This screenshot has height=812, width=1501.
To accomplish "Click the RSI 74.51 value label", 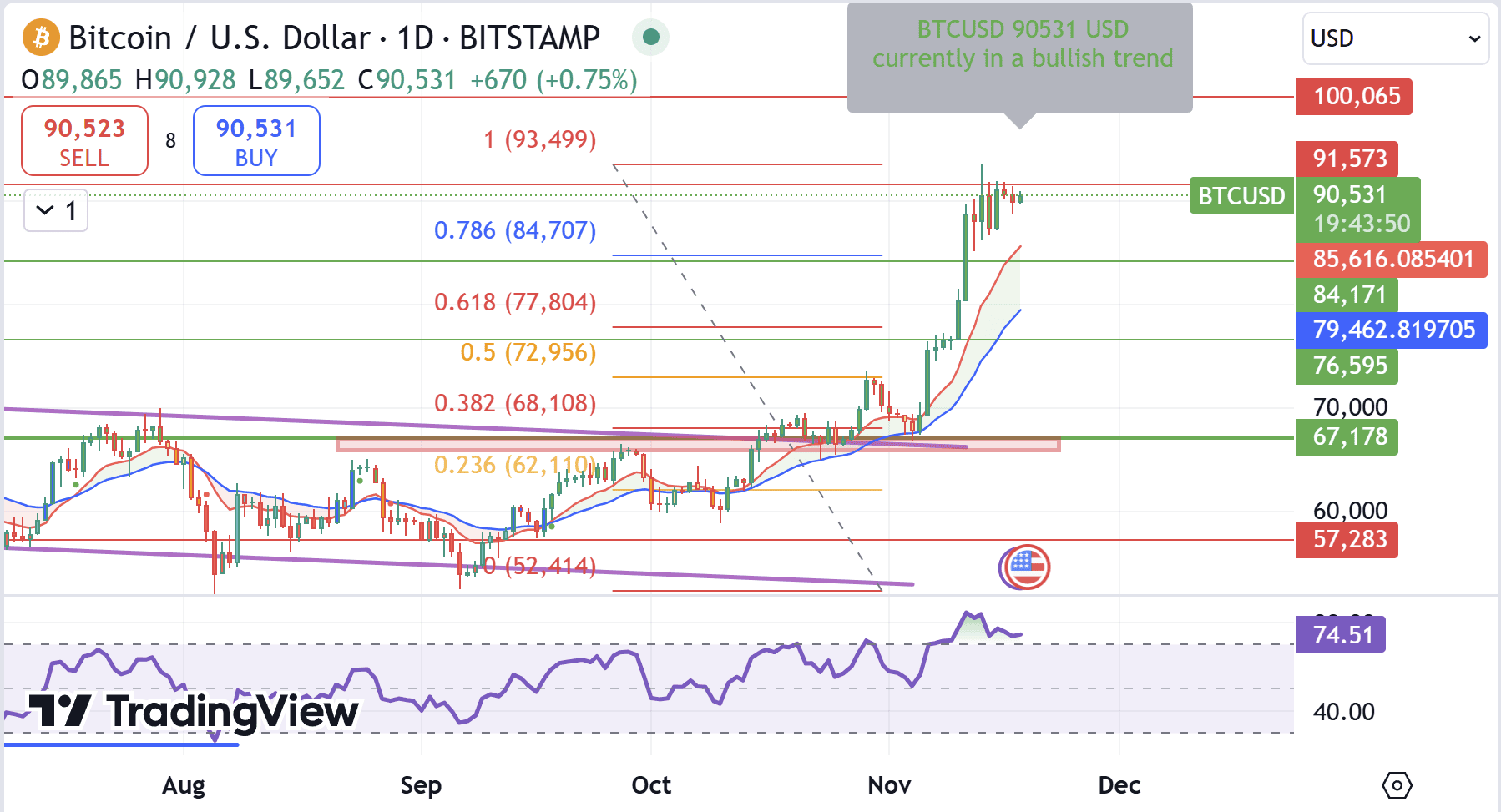I will pyautogui.click(x=1340, y=635).
